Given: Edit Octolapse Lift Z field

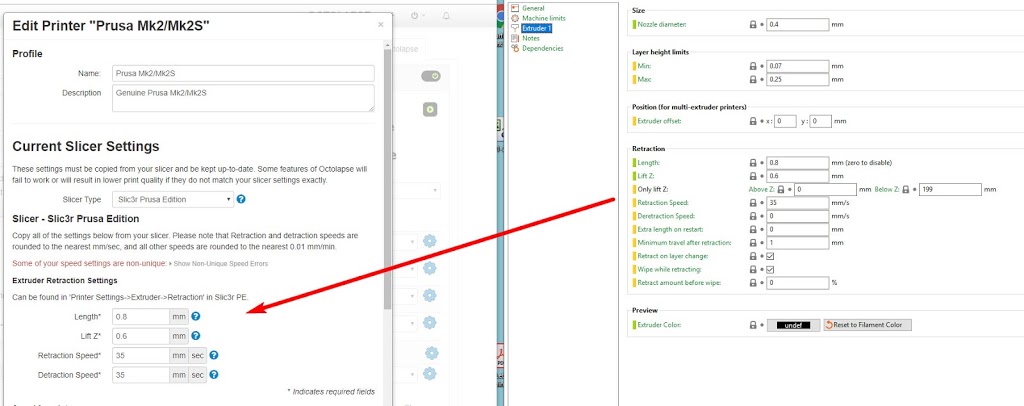Looking at the screenshot, I should point(141,336).
